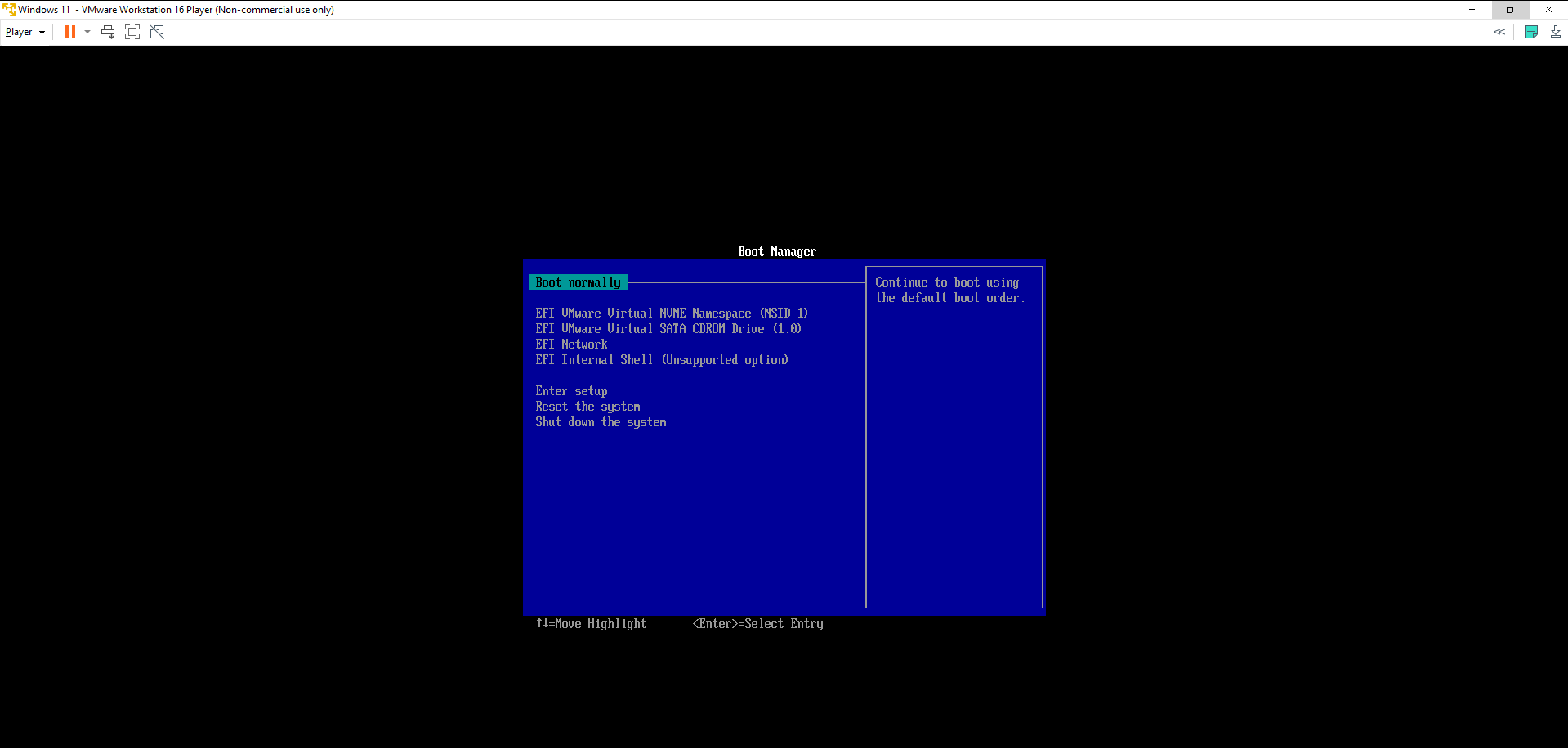Open the Player menu
The image size is (1568, 748).
[25, 32]
